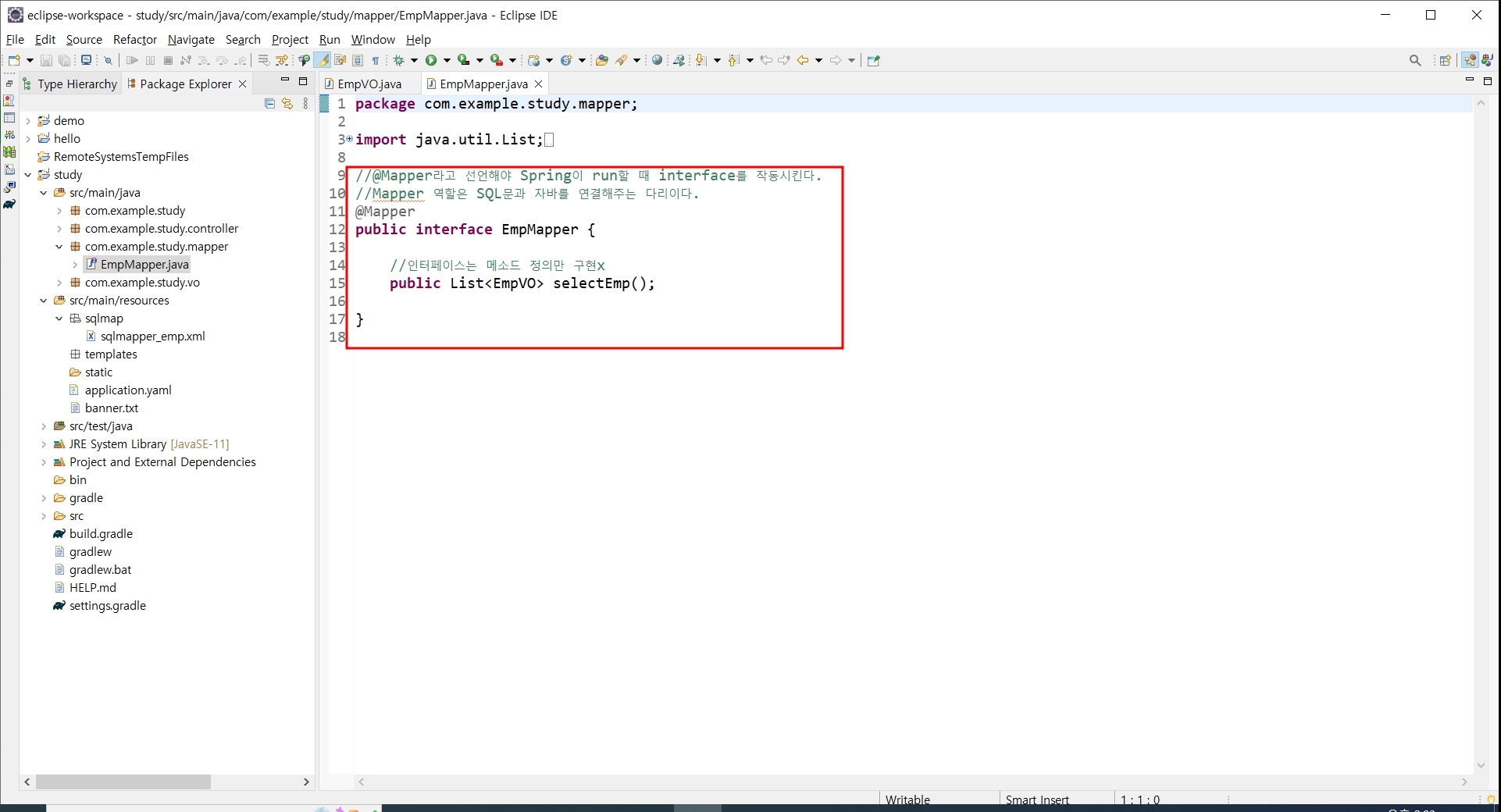
Task: Go to Next Annotation arrow icon
Action: pos(701,60)
